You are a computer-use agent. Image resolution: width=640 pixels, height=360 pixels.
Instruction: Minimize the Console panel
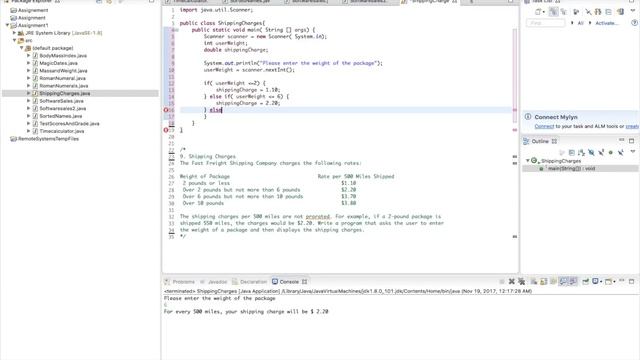tap(622, 280)
